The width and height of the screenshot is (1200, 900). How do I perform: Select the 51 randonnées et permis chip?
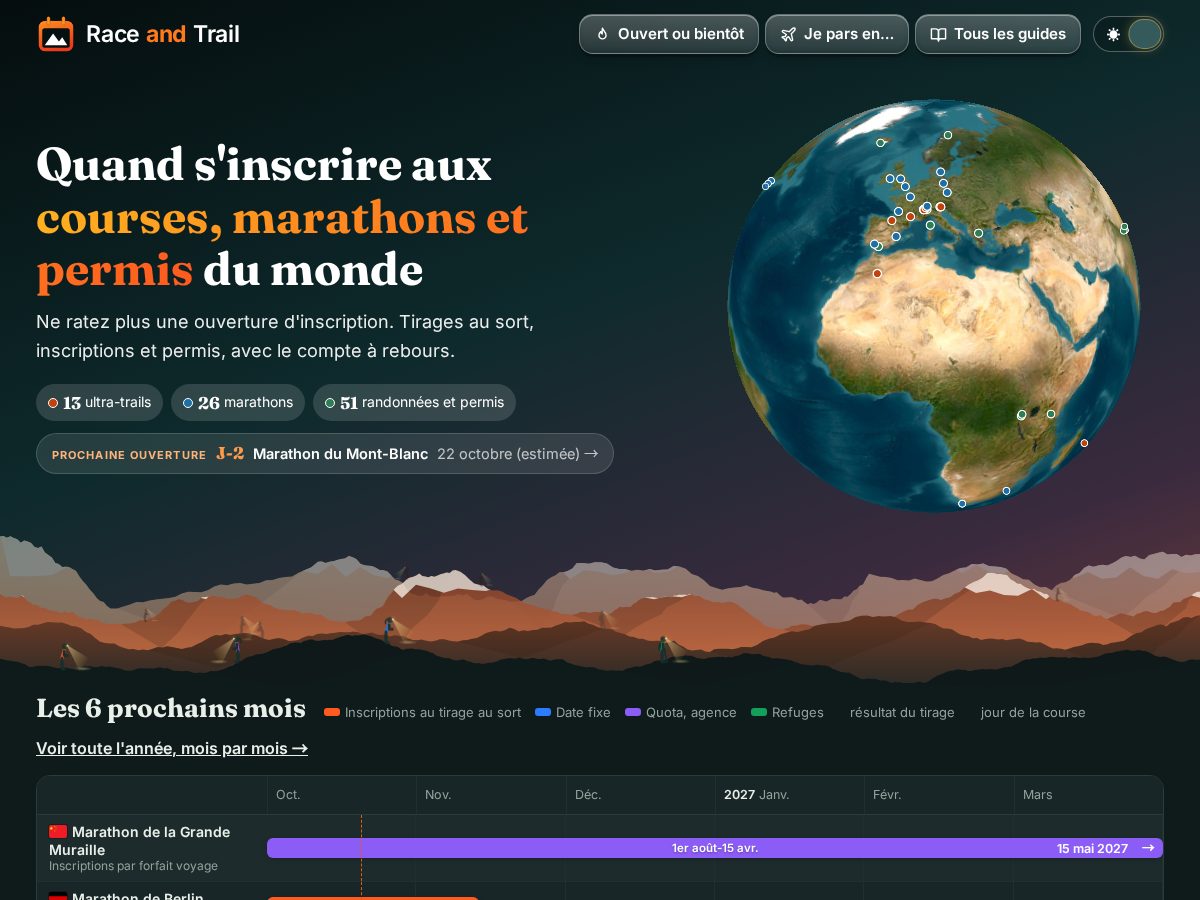pyautogui.click(x=415, y=403)
